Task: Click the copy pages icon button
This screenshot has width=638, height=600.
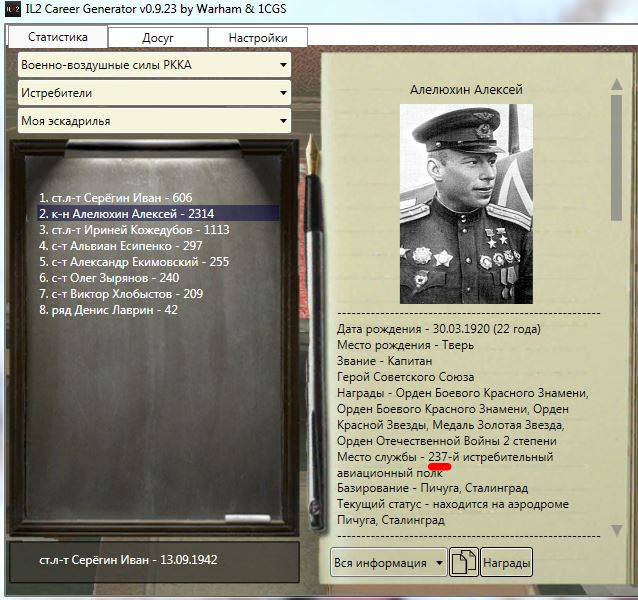Action: [x=463, y=562]
